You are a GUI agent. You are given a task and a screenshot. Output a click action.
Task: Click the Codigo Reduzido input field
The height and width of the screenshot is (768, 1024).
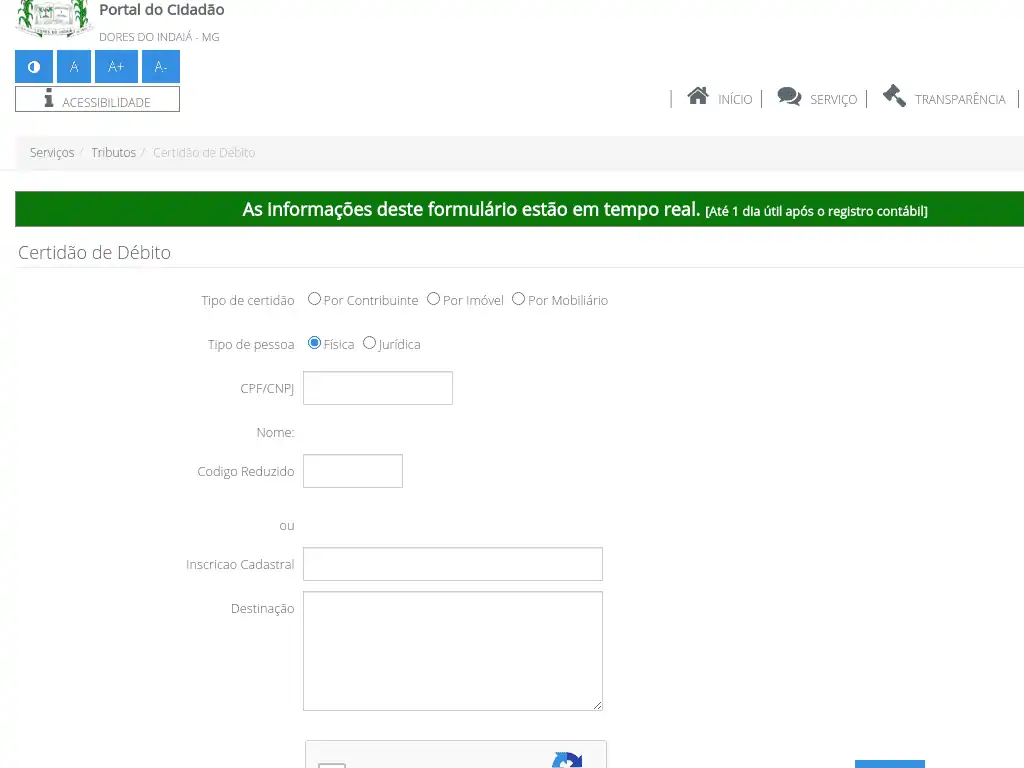pyautogui.click(x=352, y=471)
